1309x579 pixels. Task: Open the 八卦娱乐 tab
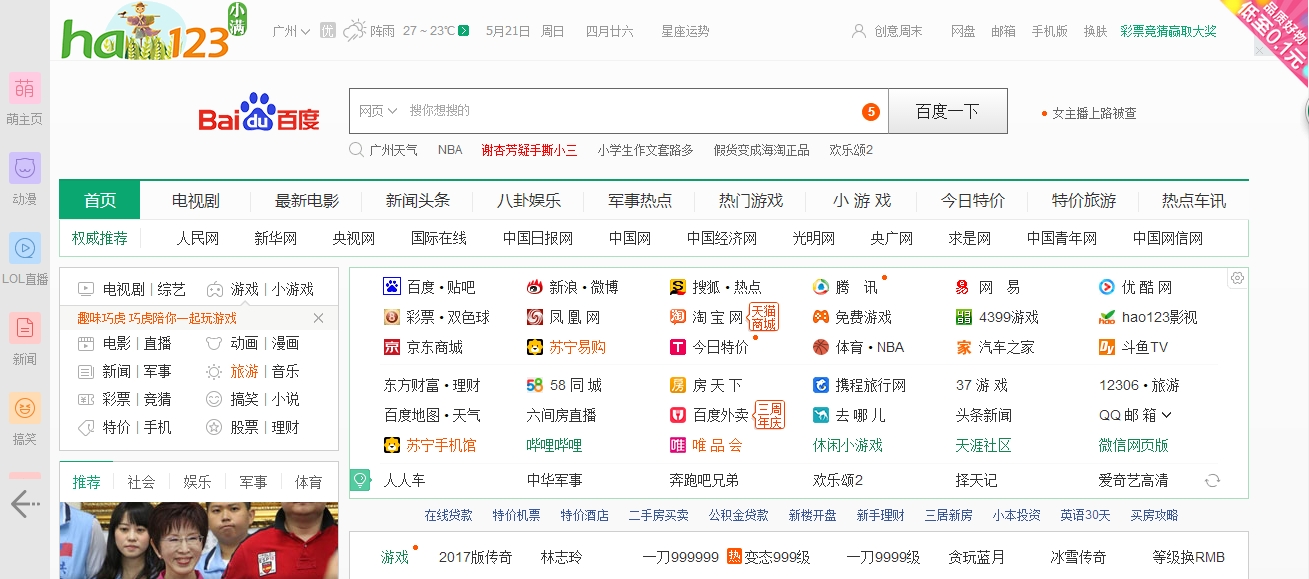(x=527, y=199)
